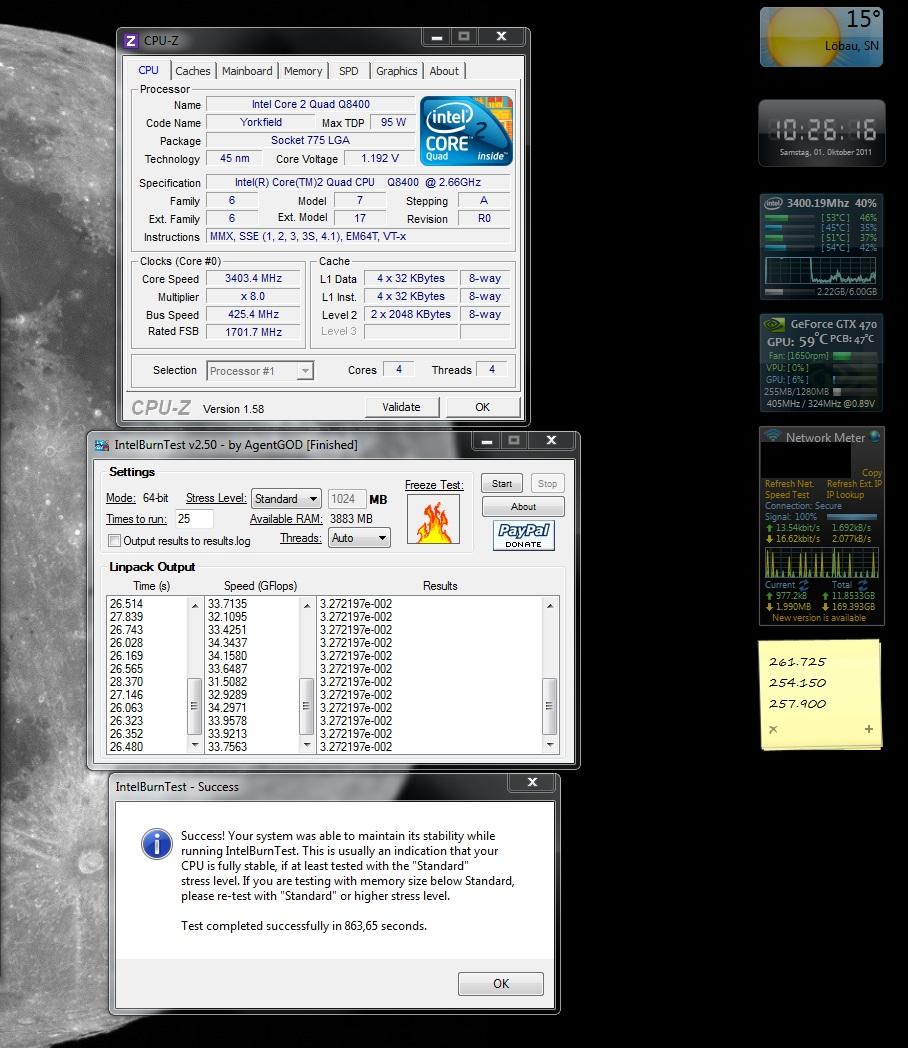Click the Freeze Test label
The height and width of the screenshot is (1048, 908).
[434, 485]
